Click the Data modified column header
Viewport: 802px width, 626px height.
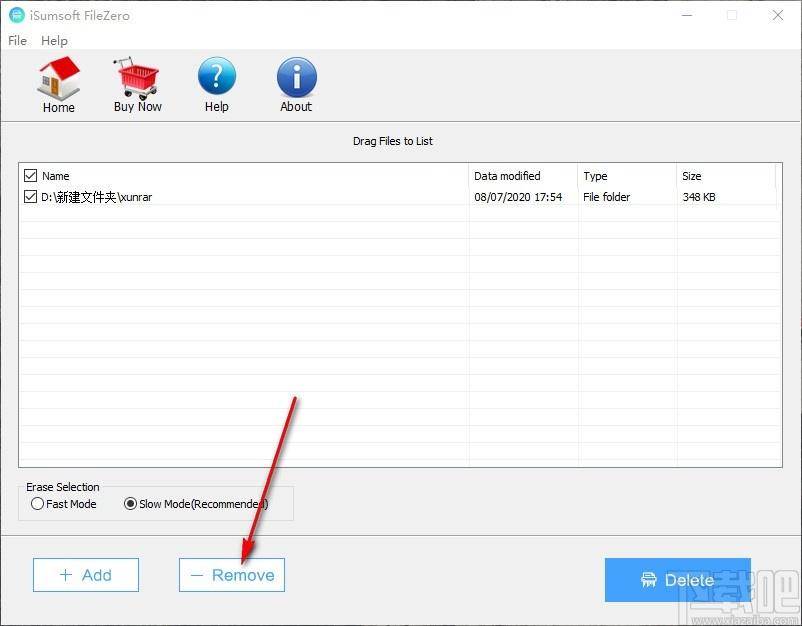507,176
